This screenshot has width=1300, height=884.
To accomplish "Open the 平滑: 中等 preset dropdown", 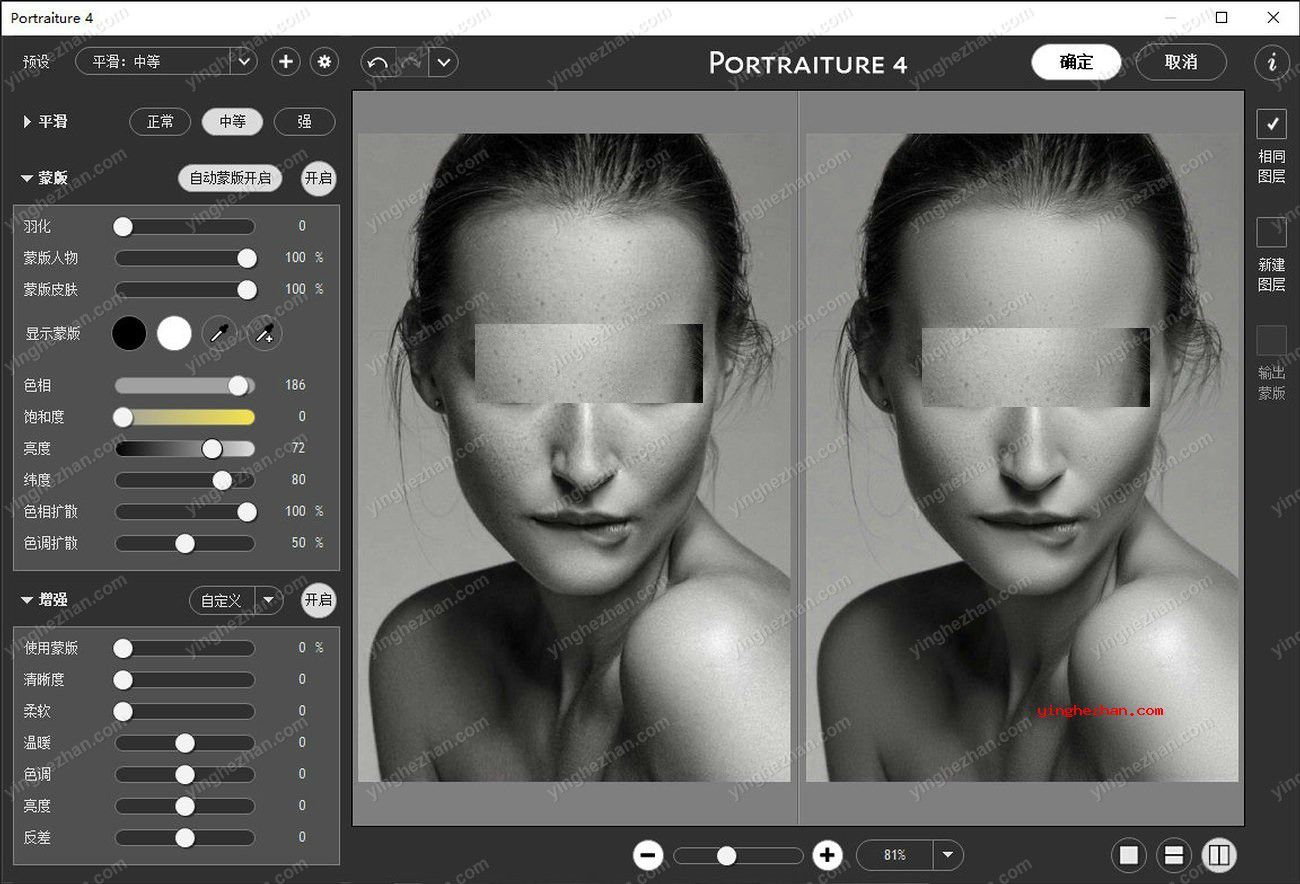I will (x=166, y=62).
